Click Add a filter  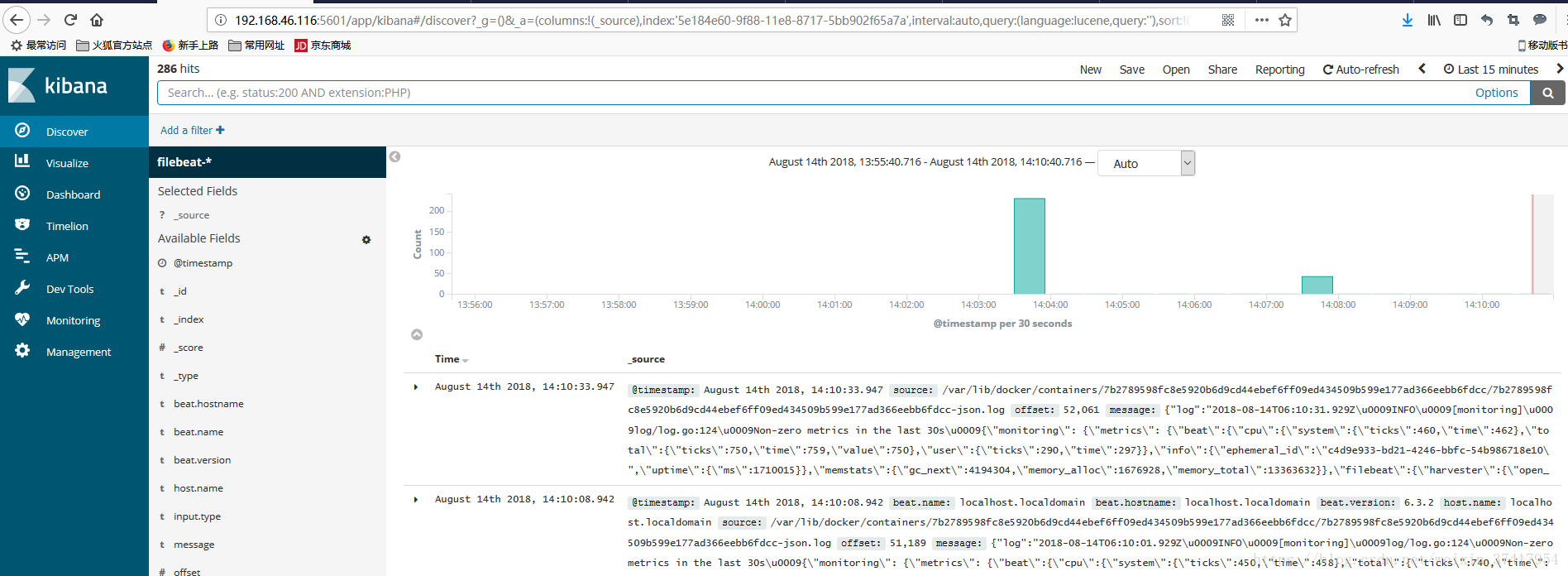(193, 130)
